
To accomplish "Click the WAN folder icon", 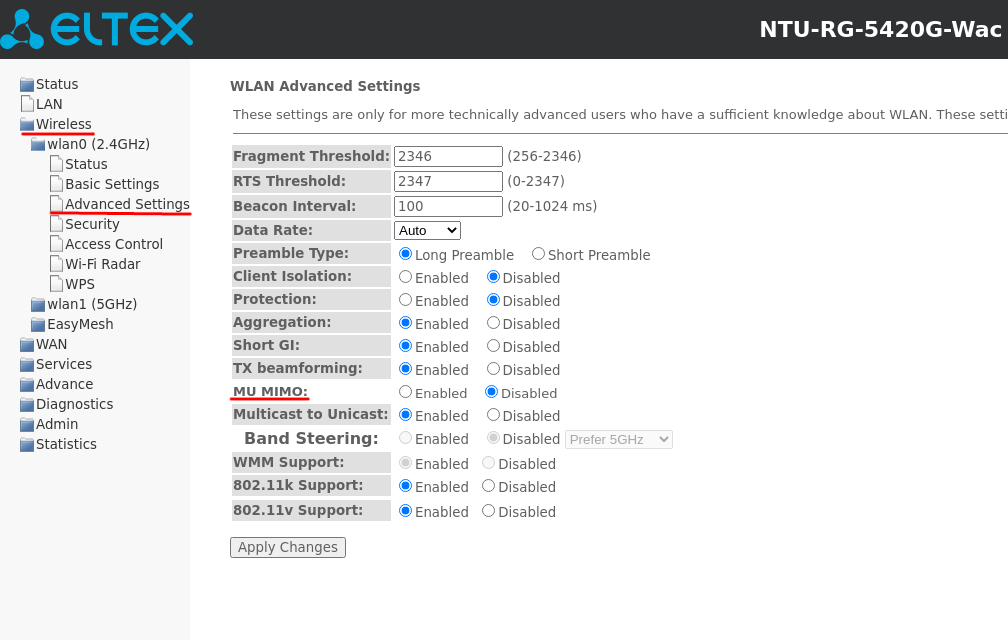I will point(27,345).
